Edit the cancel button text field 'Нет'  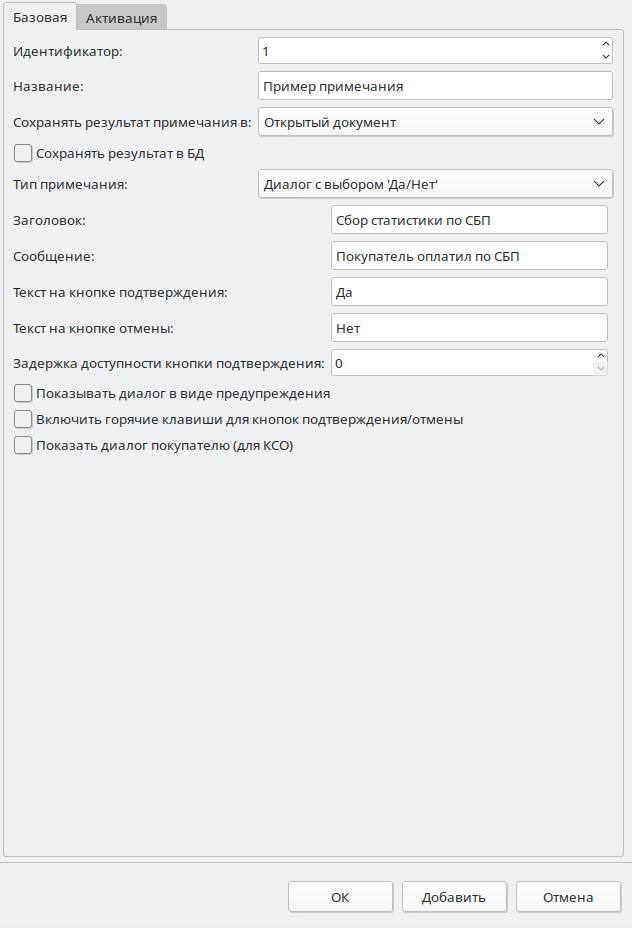click(468, 328)
